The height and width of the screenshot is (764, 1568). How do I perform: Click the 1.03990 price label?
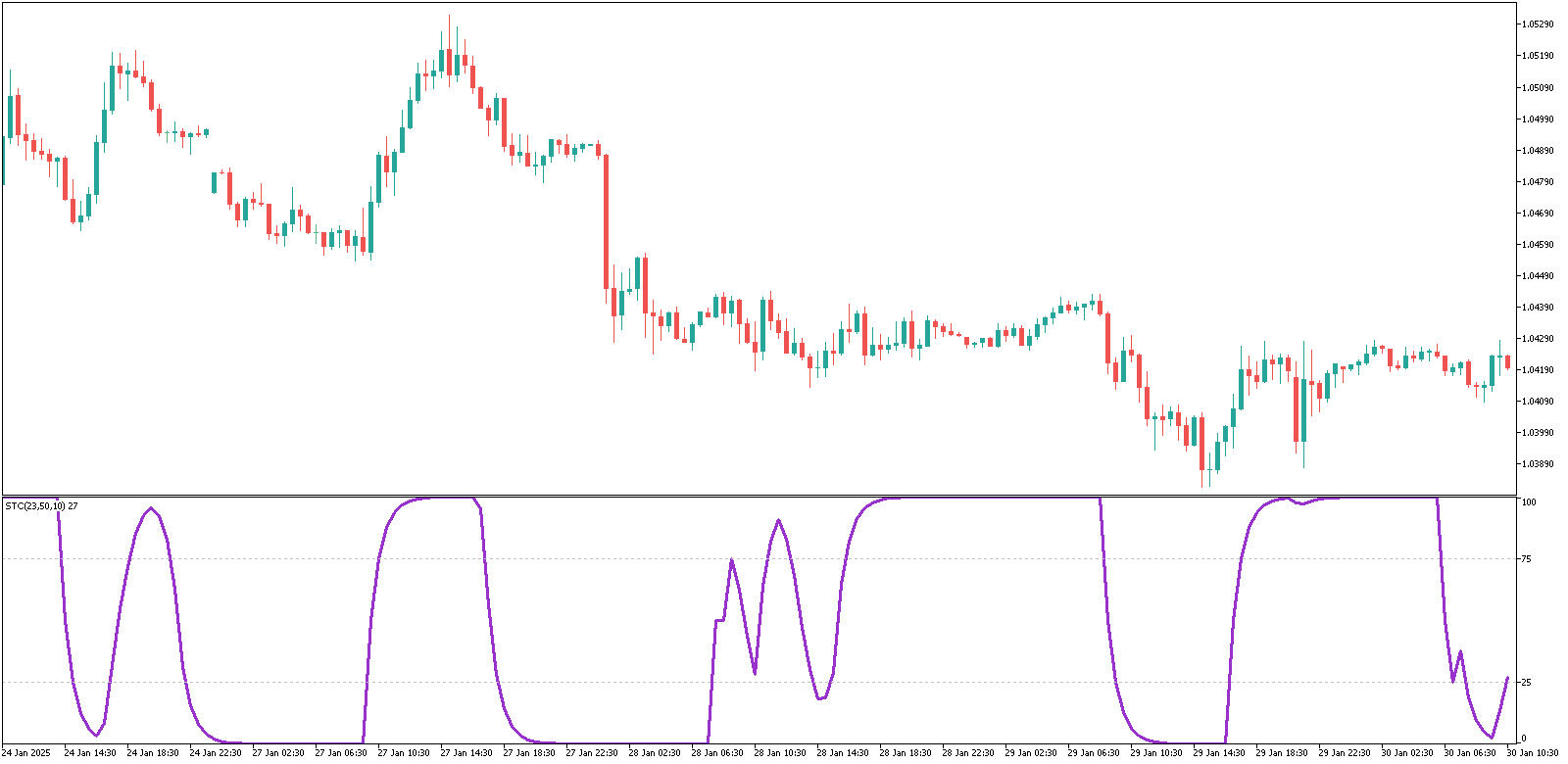coord(1539,433)
